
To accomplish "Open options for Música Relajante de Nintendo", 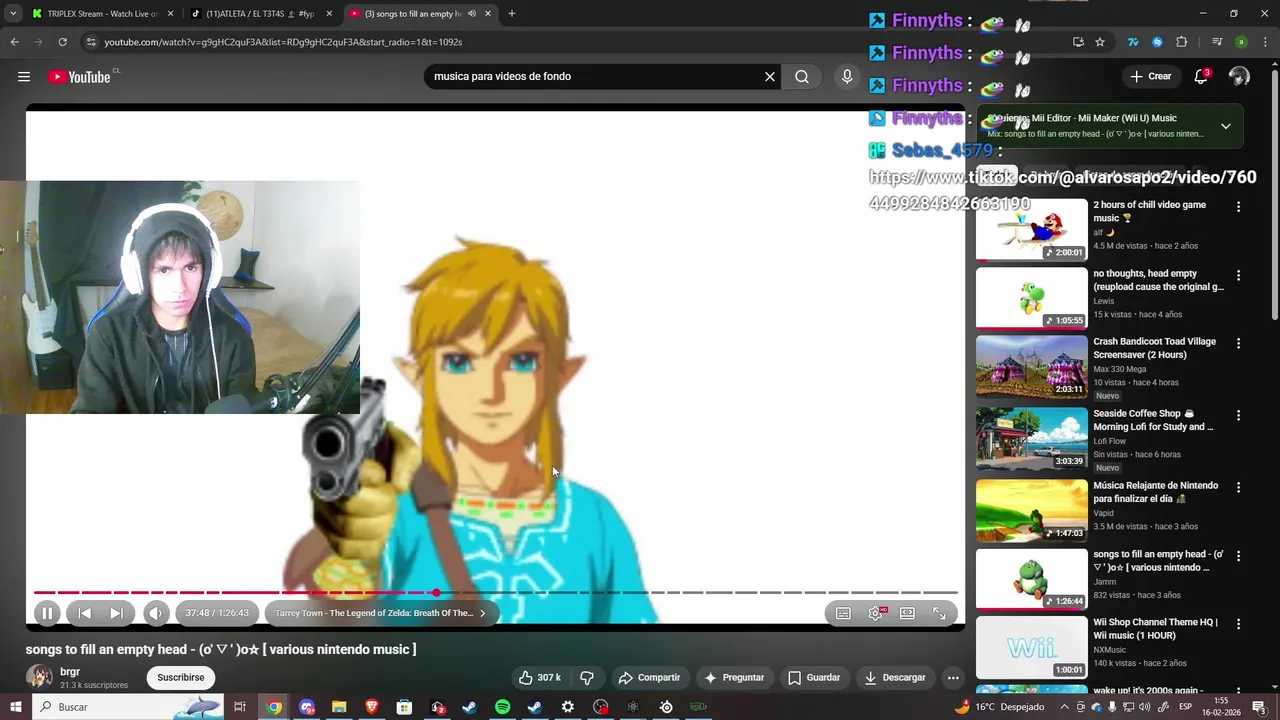I will tap(1238, 487).
